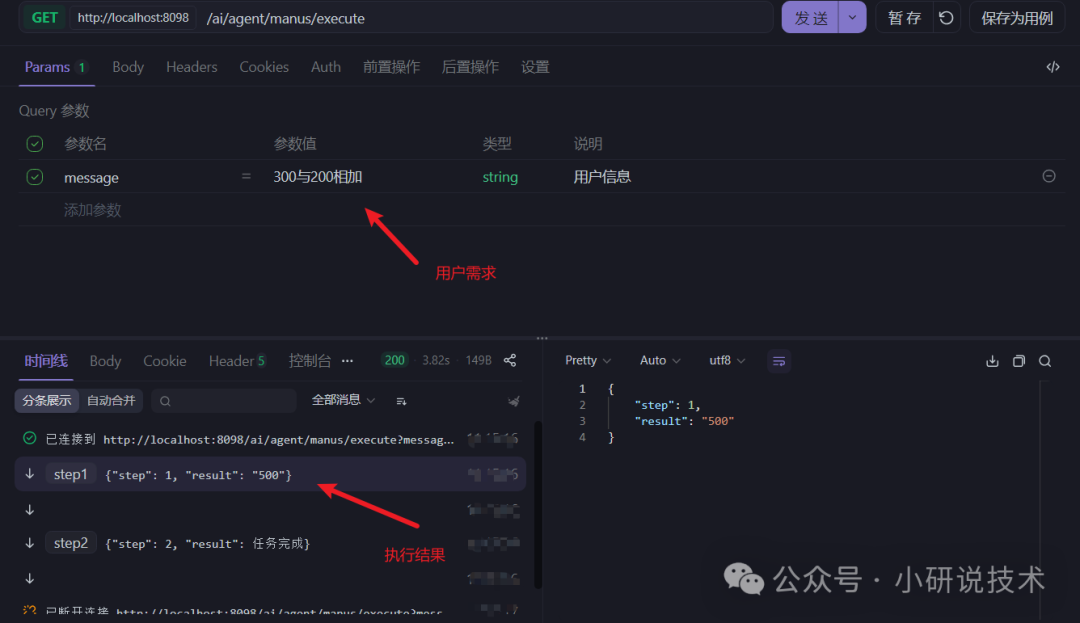Toggle the message parameter checkbox
Screen dimensions: 1080x623
point(34,176)
